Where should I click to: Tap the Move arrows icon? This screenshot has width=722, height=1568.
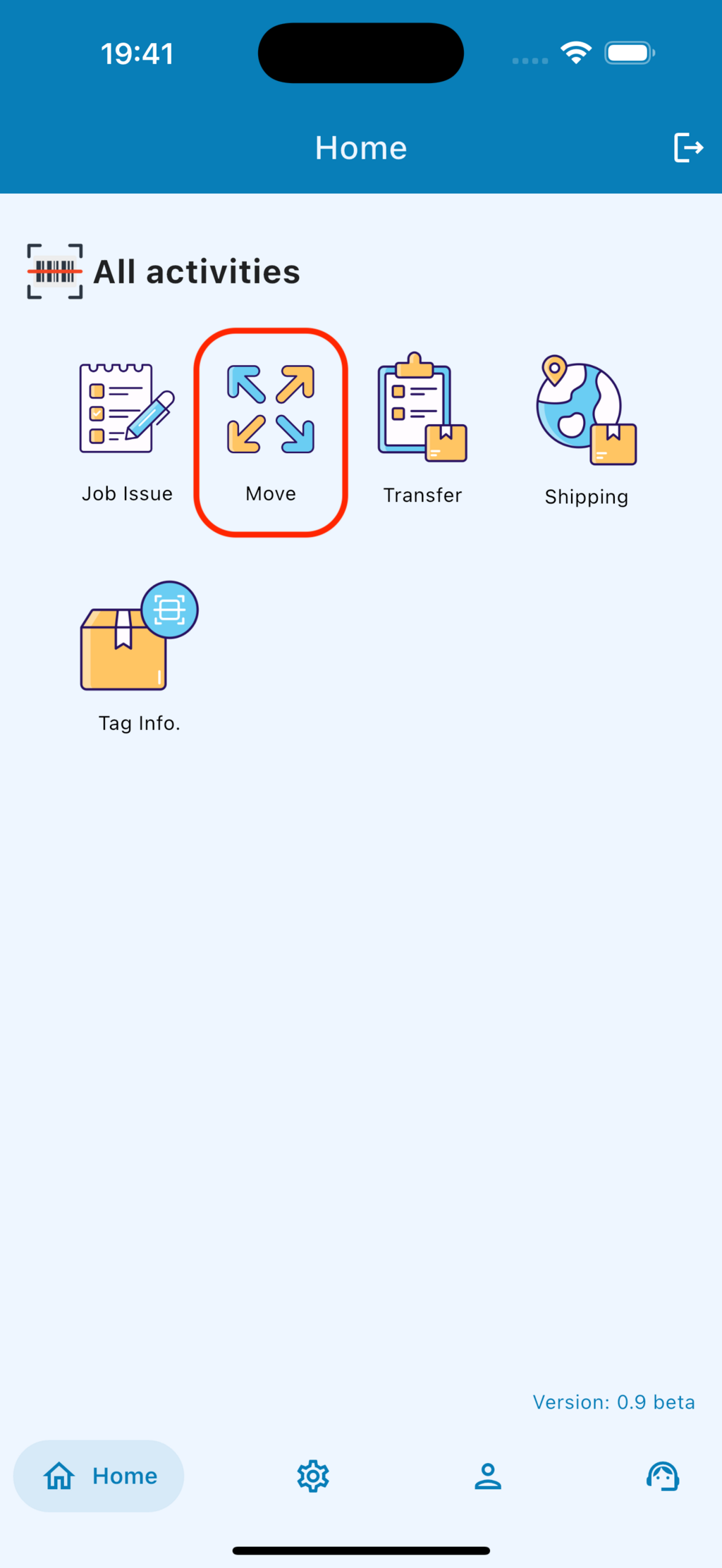click(271, 409)
